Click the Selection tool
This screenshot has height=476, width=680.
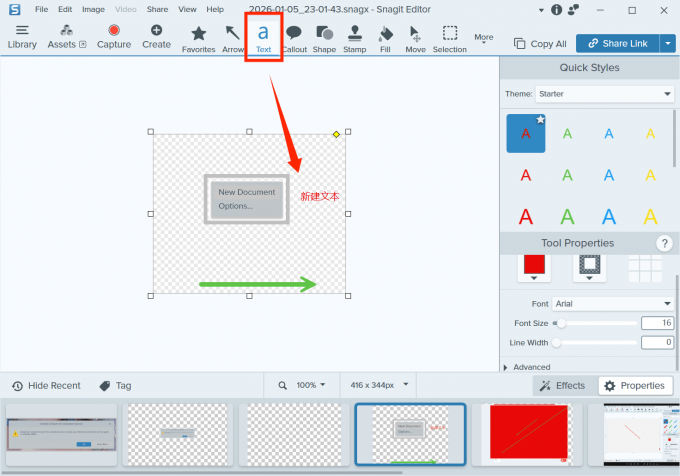coord(450,37)
